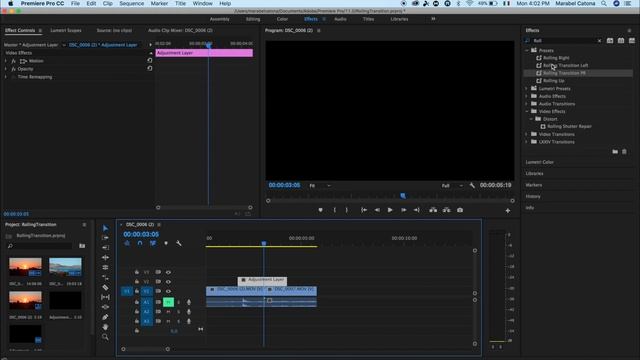Expand the Opacity effect properties
This screenshot has width=640, height=360.
coord(6,69)
